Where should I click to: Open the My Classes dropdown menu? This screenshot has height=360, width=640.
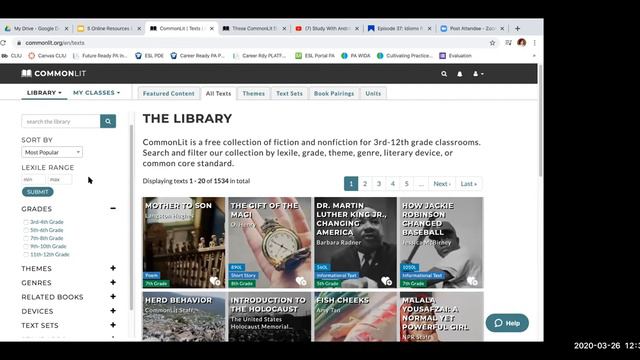coord(96,93)
